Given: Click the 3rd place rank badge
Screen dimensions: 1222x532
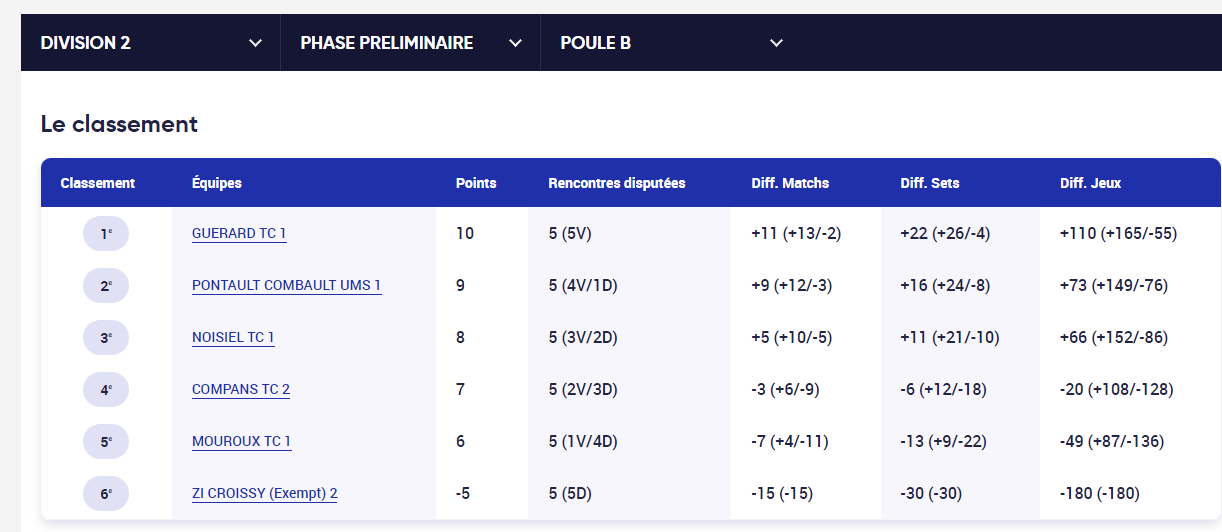Looking at the screenshot, I should (x=106, y=338).
